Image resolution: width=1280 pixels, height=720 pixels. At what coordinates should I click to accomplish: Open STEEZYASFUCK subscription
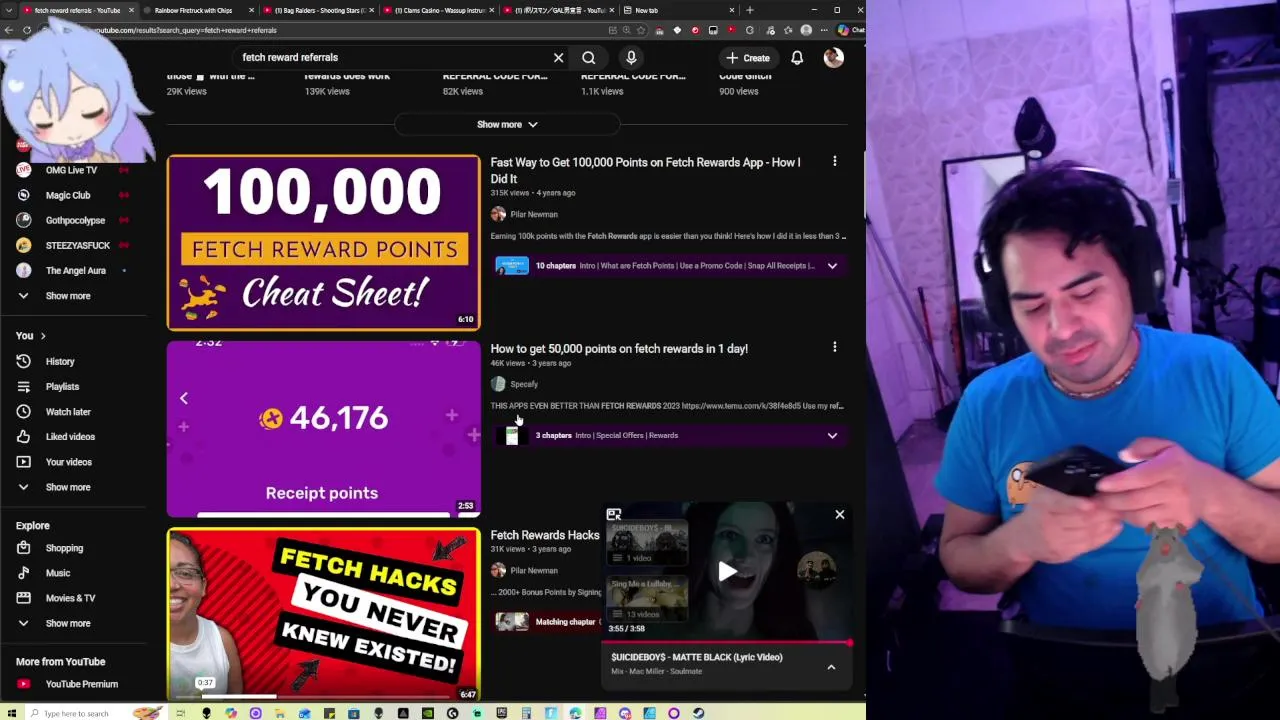click(77, 245)
